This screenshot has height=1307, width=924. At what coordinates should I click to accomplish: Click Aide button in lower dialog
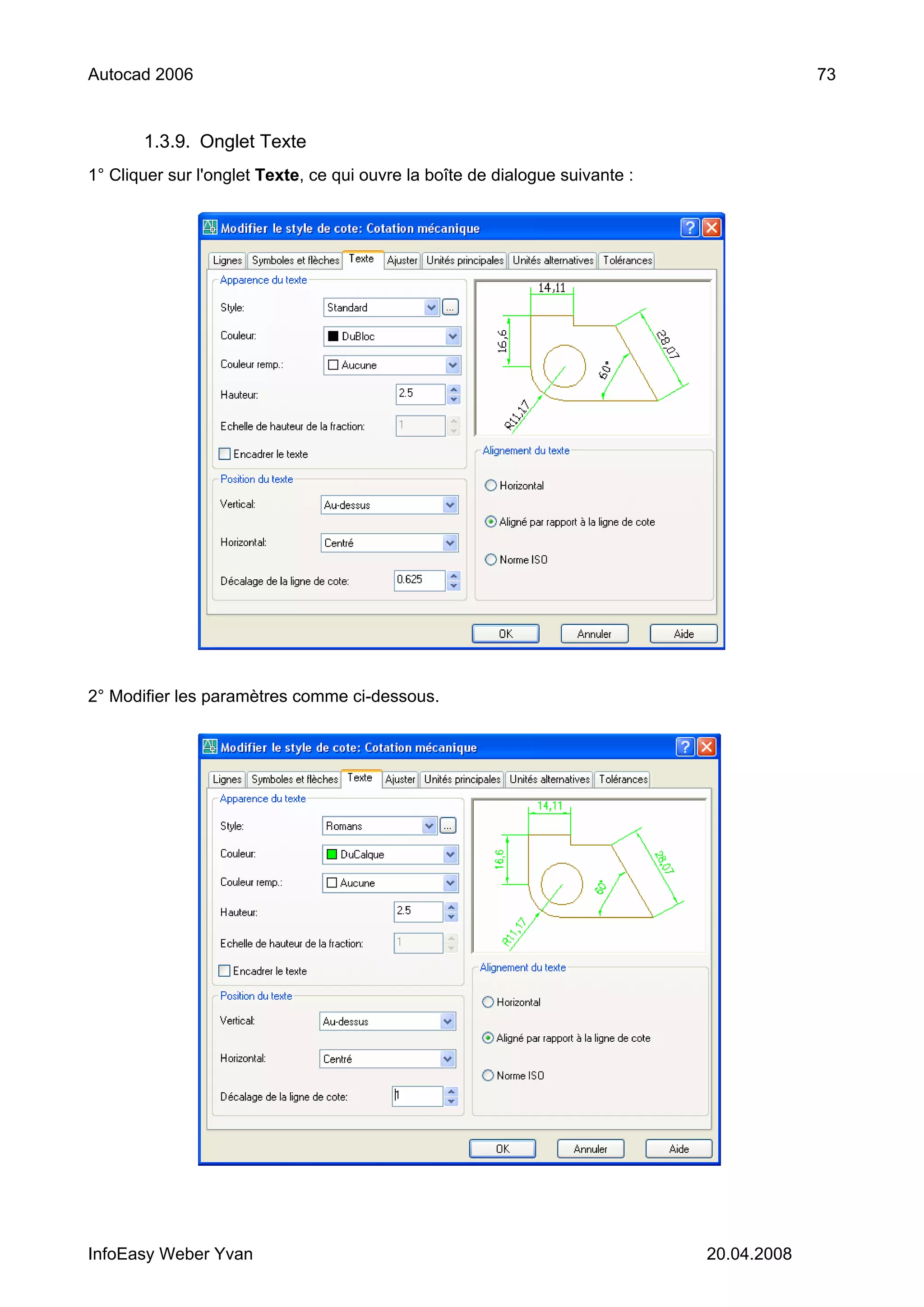pos(679,1149)
